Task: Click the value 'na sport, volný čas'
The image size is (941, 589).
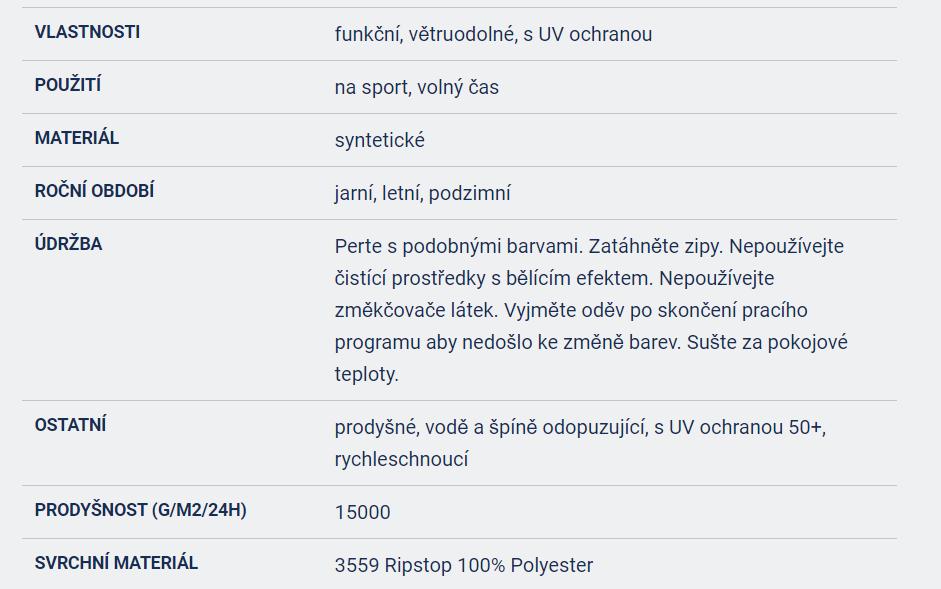Action: (416, 87)
